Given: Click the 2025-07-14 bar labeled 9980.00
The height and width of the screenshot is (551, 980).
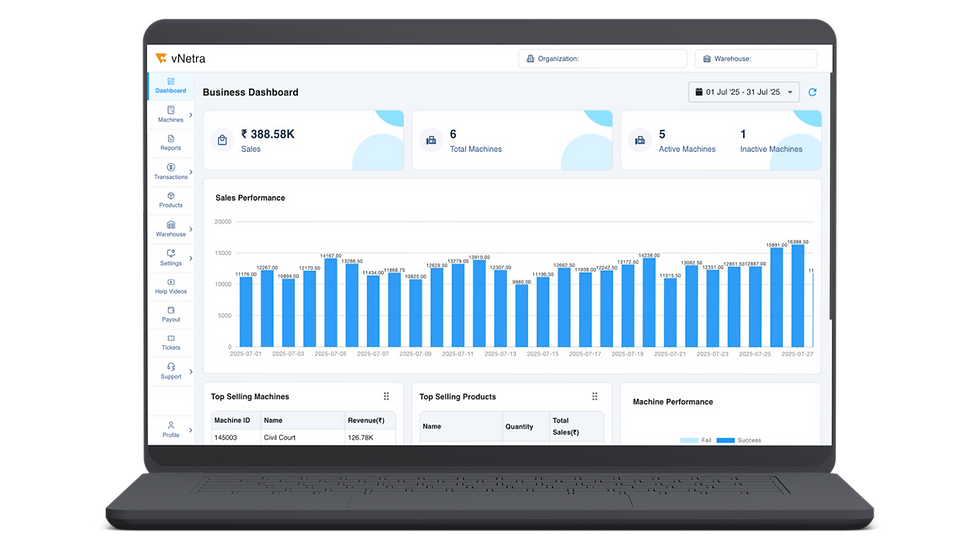Looking at the screenshot, I should click(x=521, y=315).
